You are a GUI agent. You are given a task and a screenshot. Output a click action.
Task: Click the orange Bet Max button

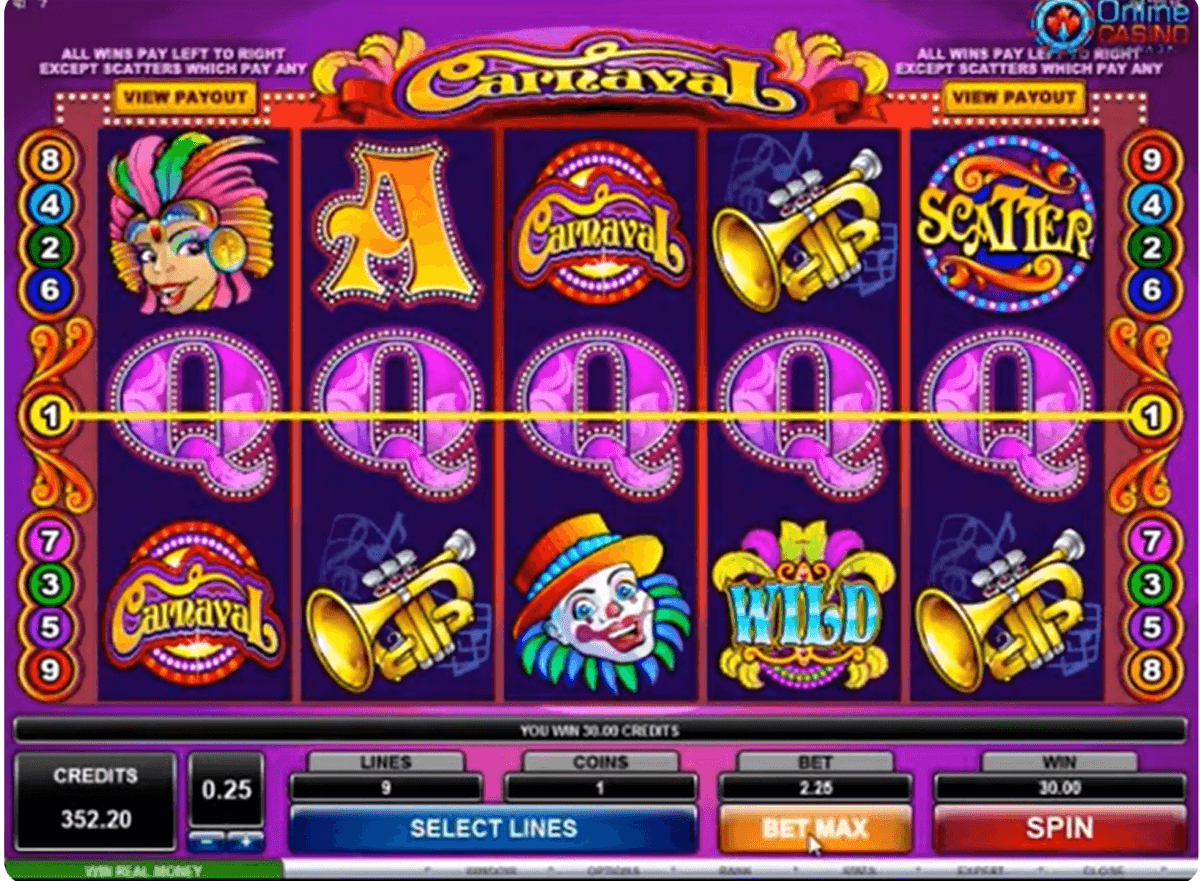tap(815, 829)
